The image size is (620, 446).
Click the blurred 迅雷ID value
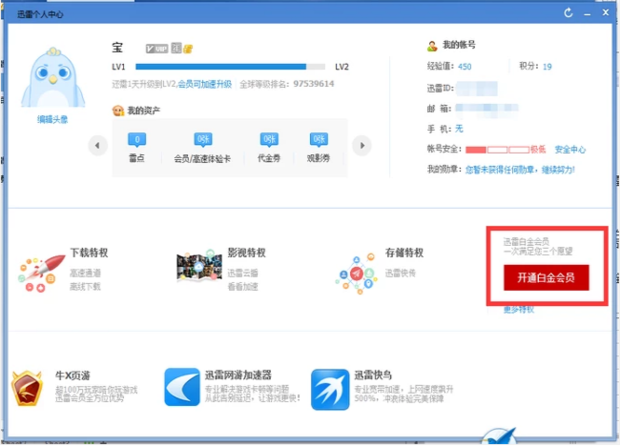tap(476, 88)
